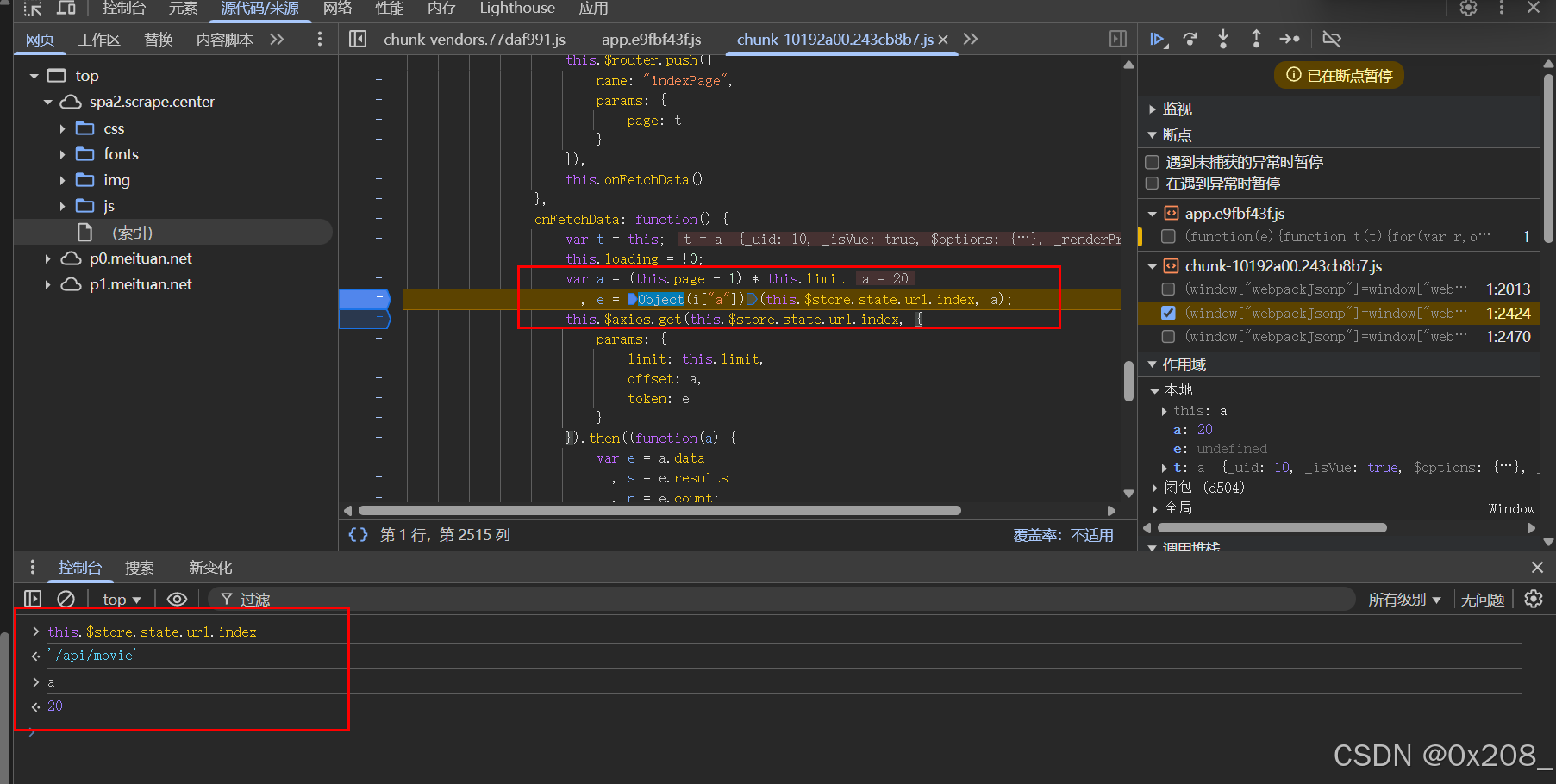Viewport: 1556px width, 784px height.
Task: Toggle the device toolbar icon
Action: (66, 9)
